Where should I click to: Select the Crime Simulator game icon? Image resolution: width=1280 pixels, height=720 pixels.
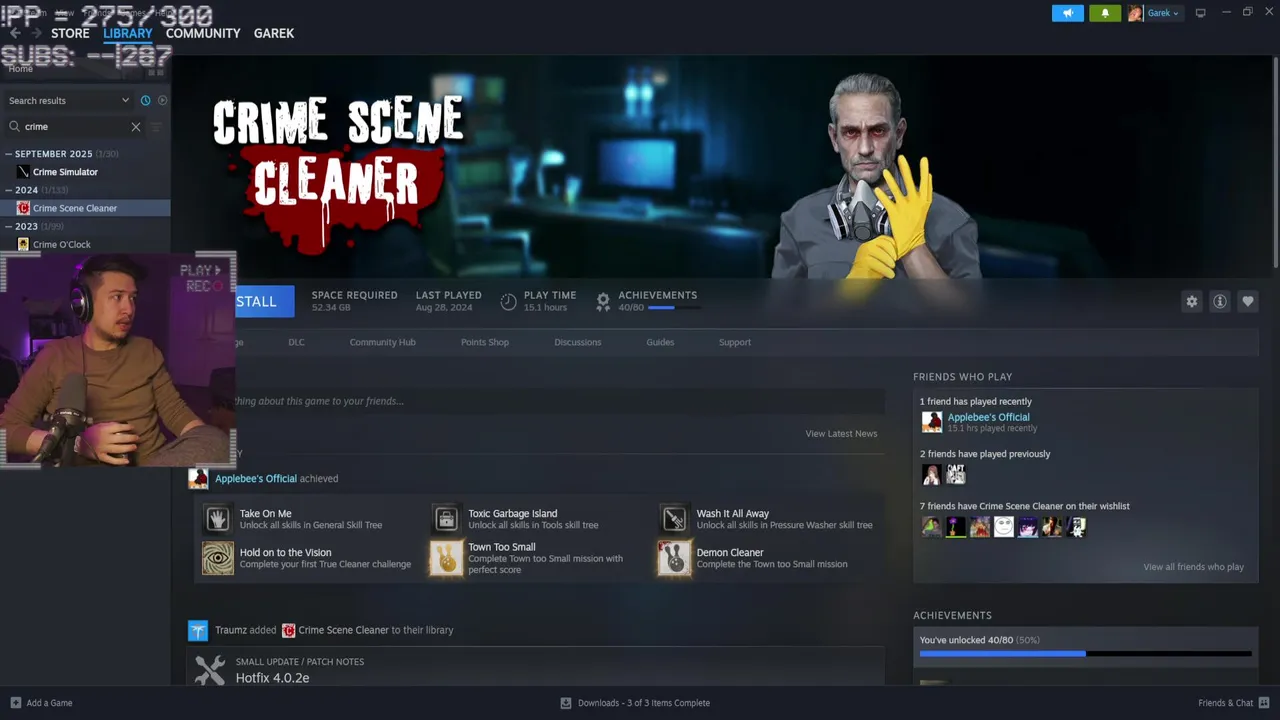click(x=23, y=172)
